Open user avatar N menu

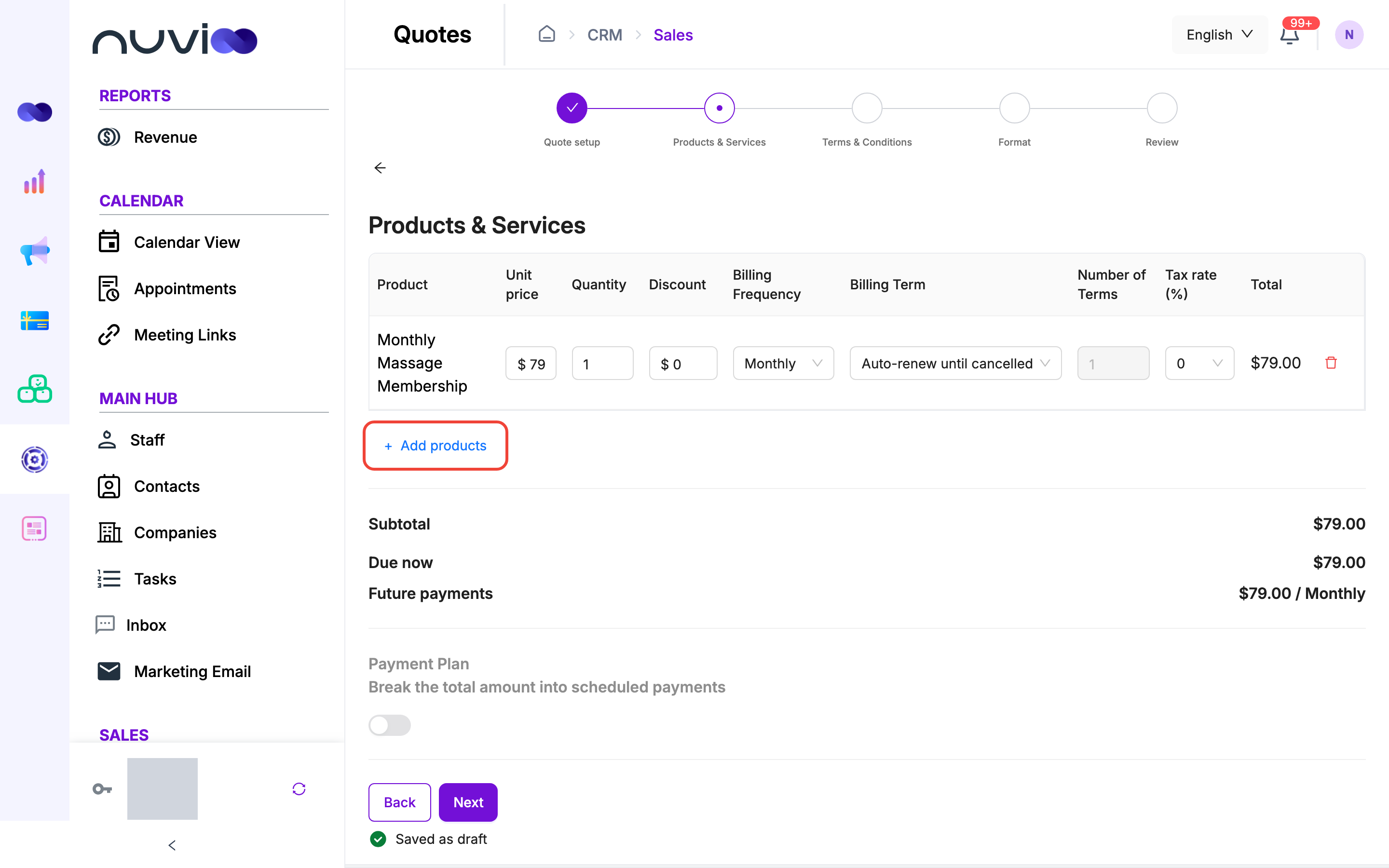coord(1349,35)
